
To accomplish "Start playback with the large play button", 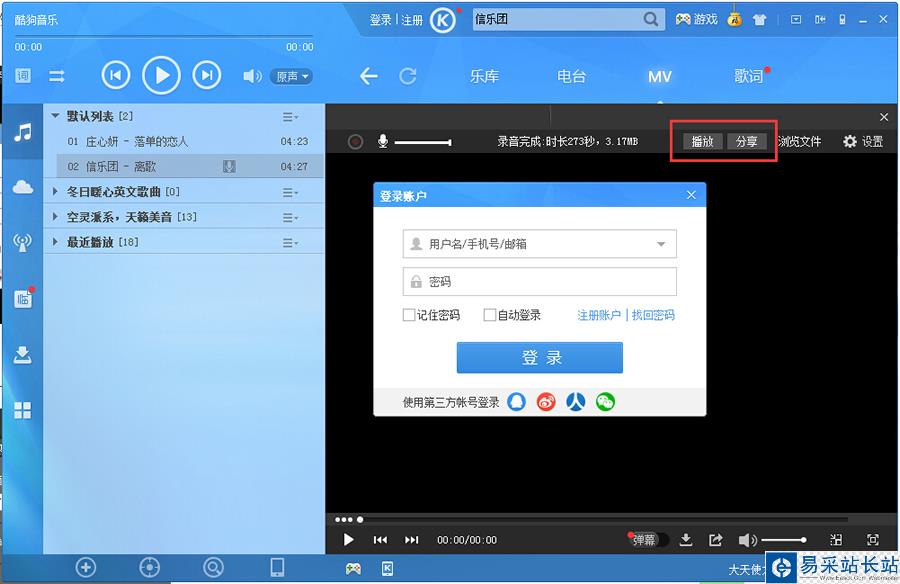I will click(161, 75).
